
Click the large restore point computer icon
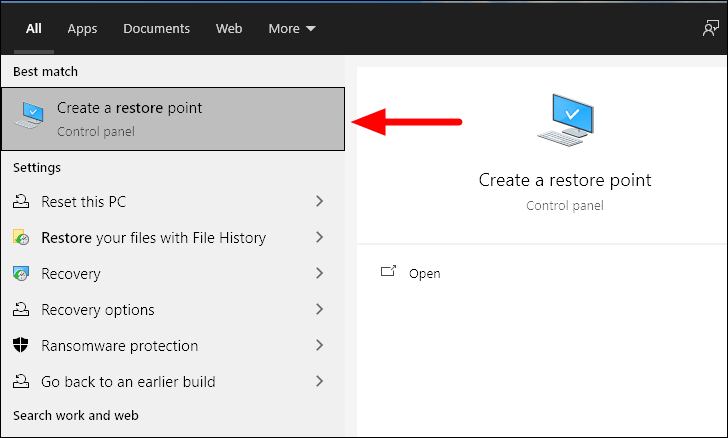[565, 120]
